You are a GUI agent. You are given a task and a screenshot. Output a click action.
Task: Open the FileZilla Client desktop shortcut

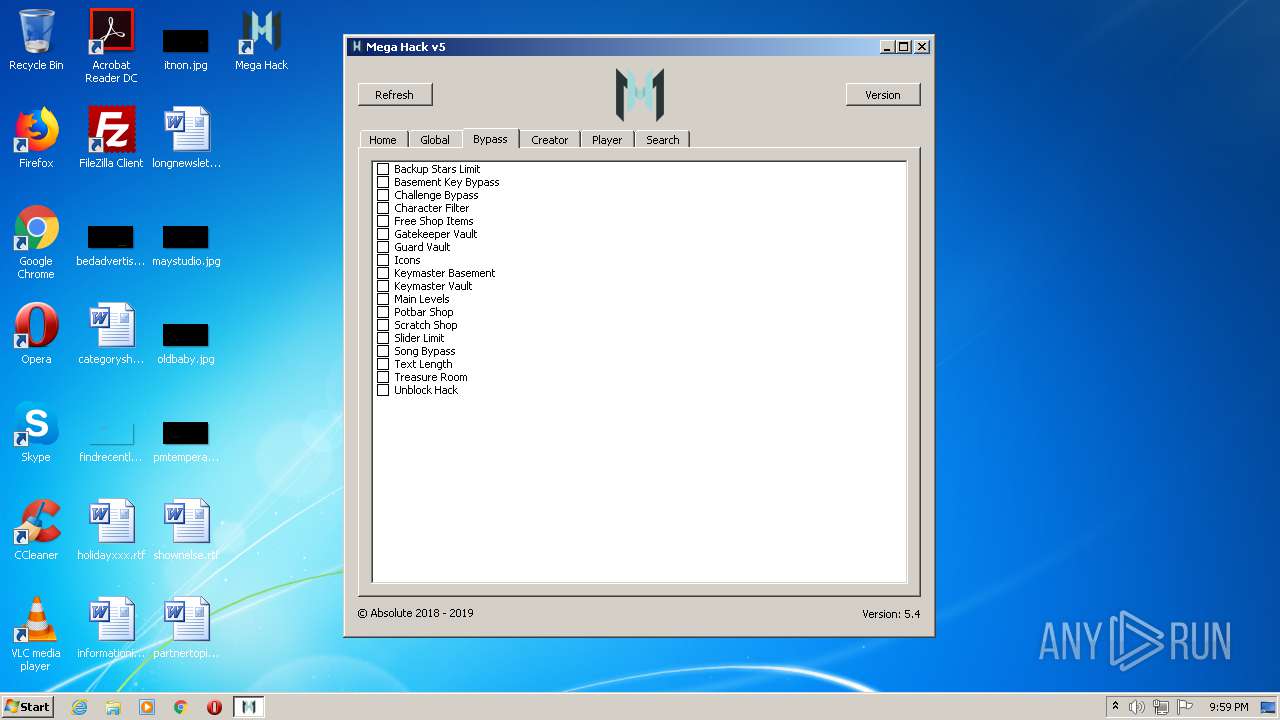point(111,138)
